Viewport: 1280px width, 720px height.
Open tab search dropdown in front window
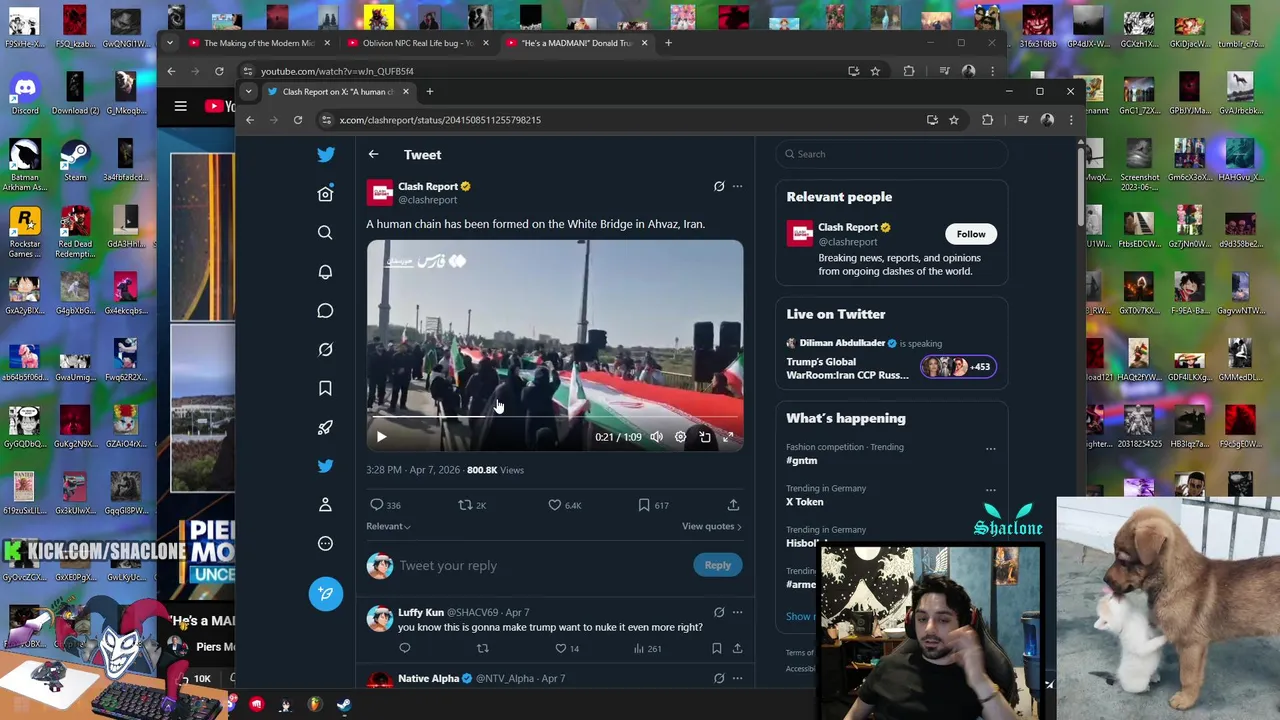(248, 92)
